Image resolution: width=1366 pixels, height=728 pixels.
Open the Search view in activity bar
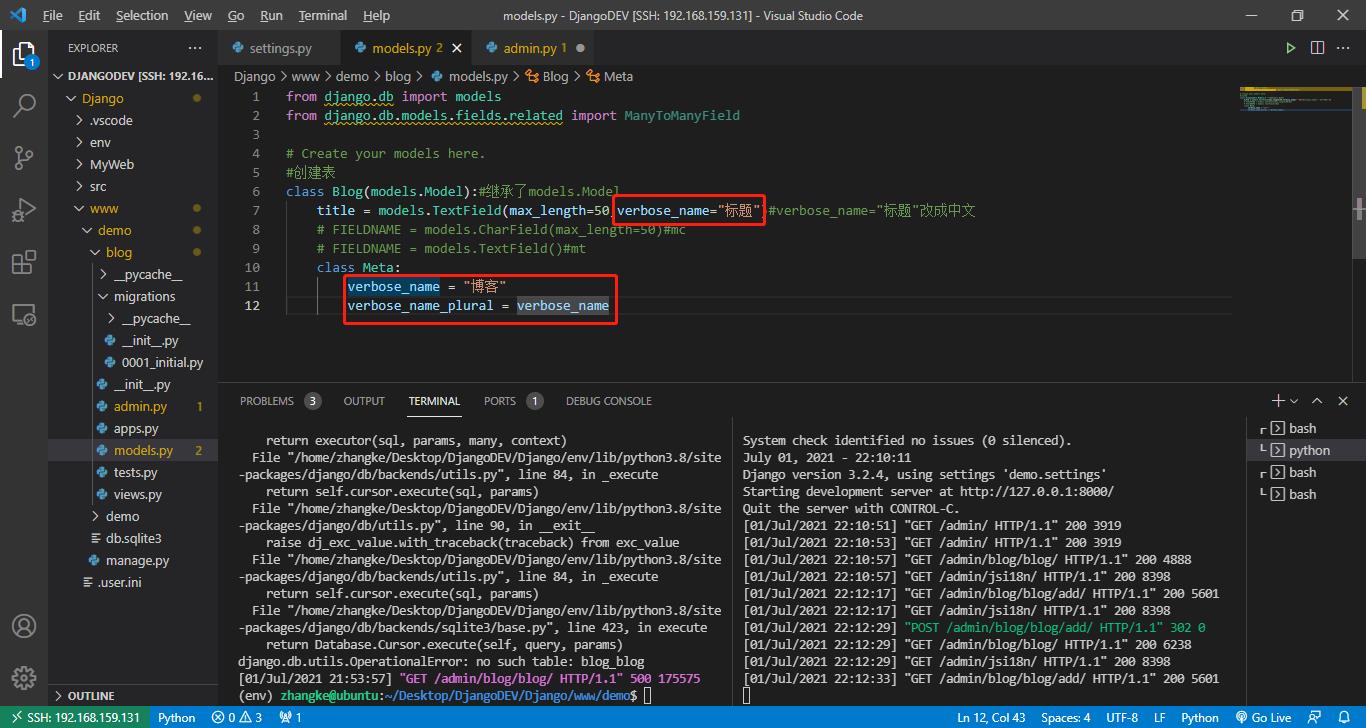point(24,105)
